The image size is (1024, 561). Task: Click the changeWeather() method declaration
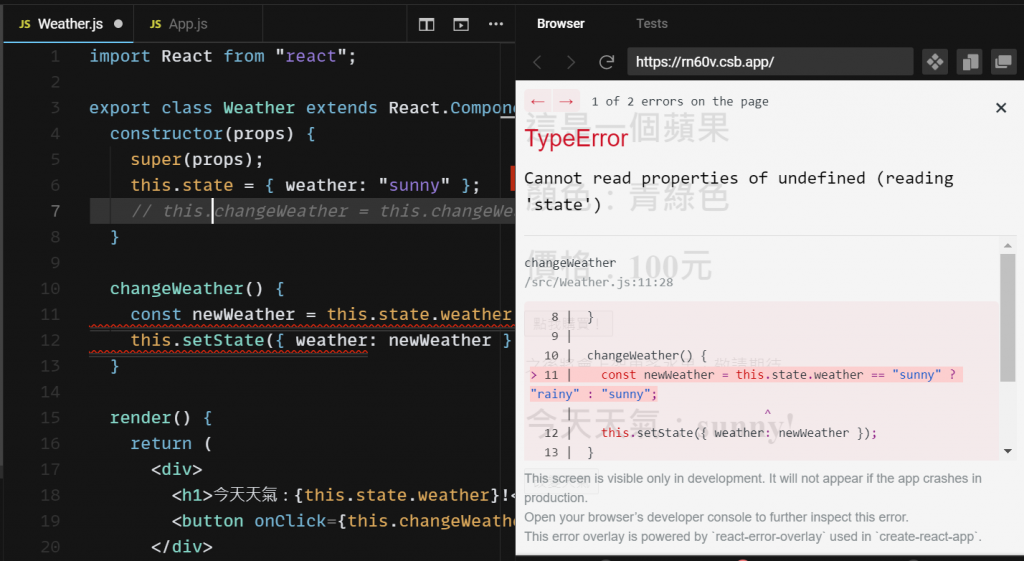pyautogui.click(x=197, y=288)
